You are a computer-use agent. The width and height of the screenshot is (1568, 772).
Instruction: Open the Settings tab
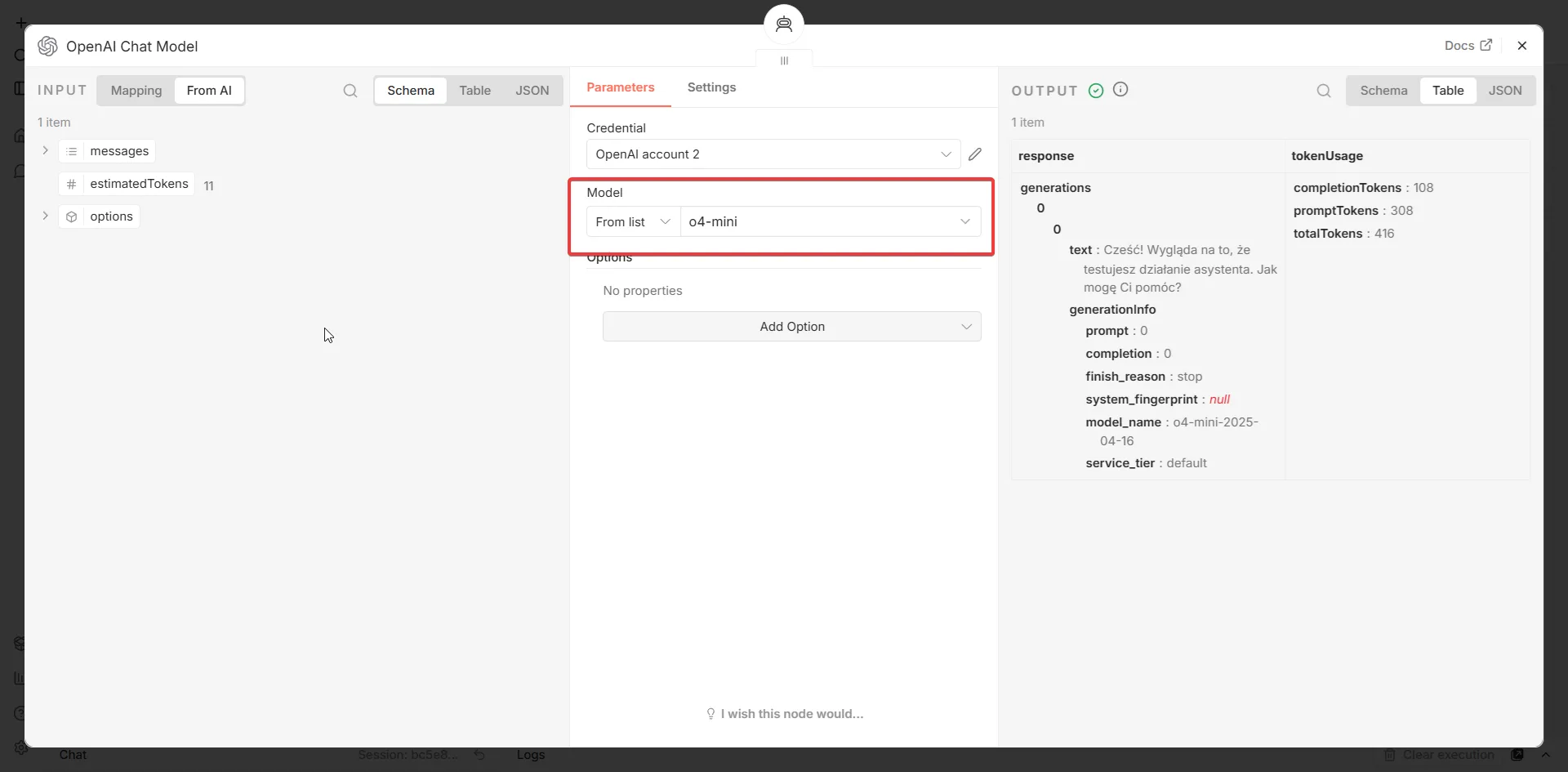pyautogui.click(x=711, y=87)
